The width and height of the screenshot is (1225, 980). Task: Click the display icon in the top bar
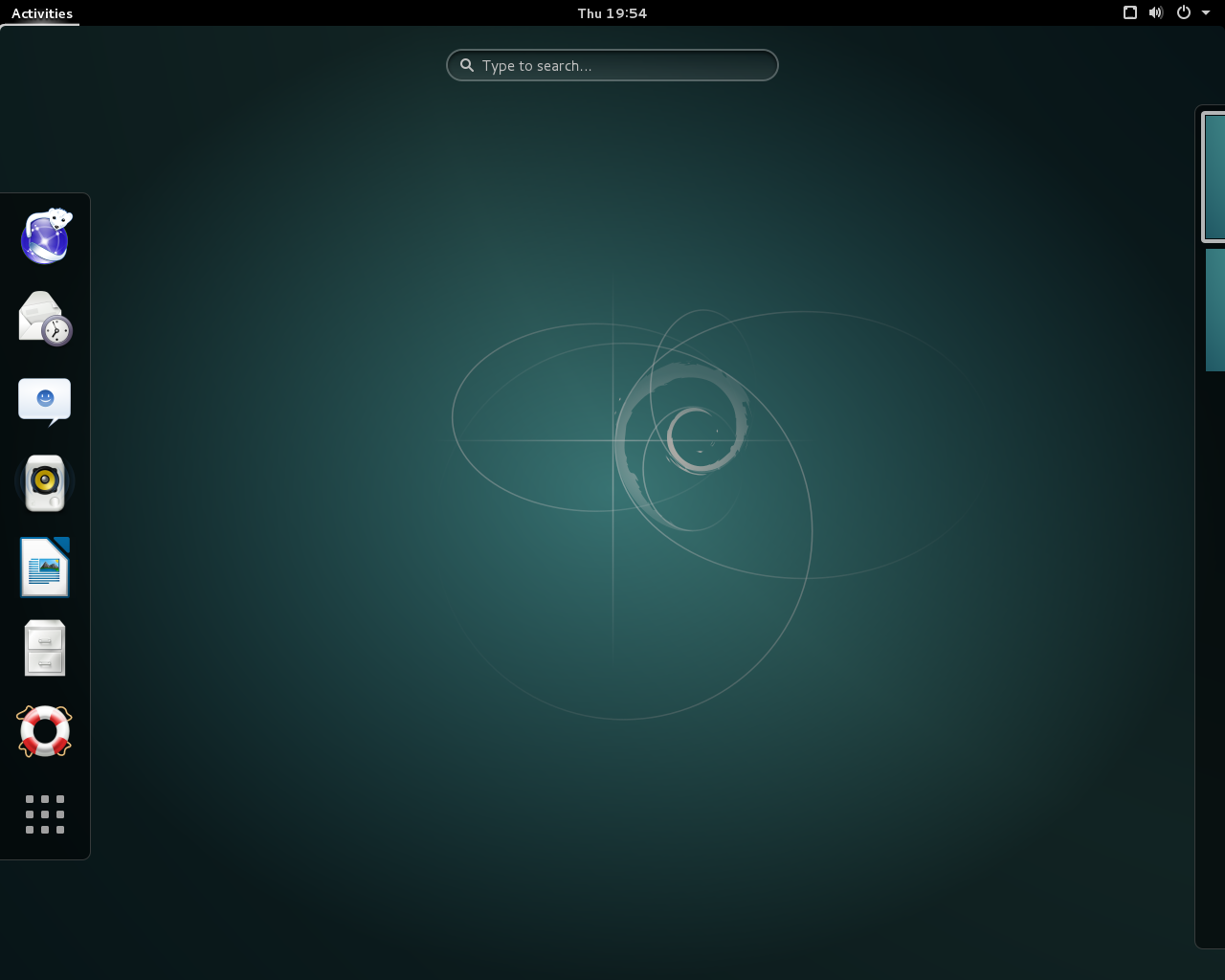tap(1129, 12)
